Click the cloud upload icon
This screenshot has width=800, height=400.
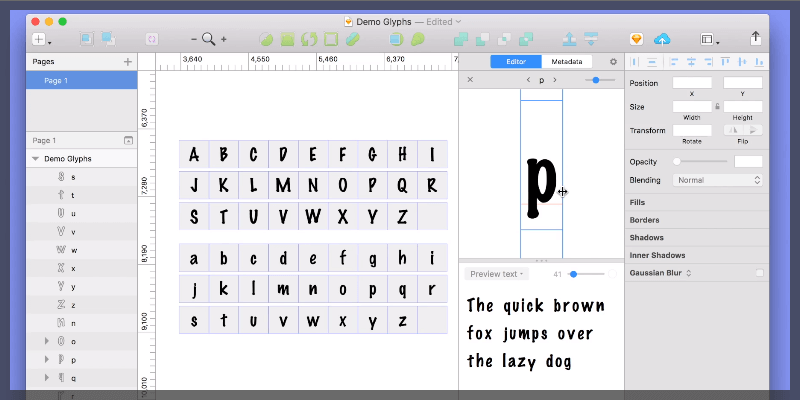(x=662, y=39)
